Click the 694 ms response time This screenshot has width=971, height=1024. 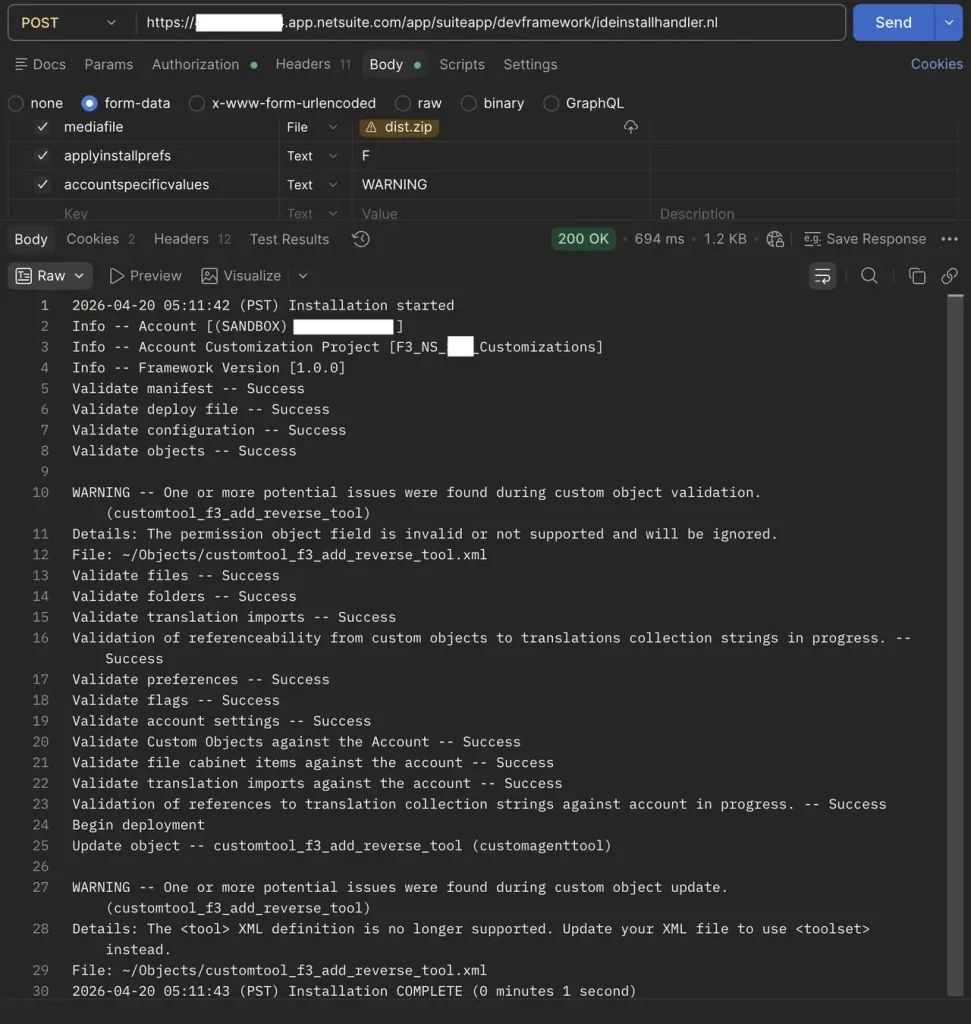[x=659, y=239]
